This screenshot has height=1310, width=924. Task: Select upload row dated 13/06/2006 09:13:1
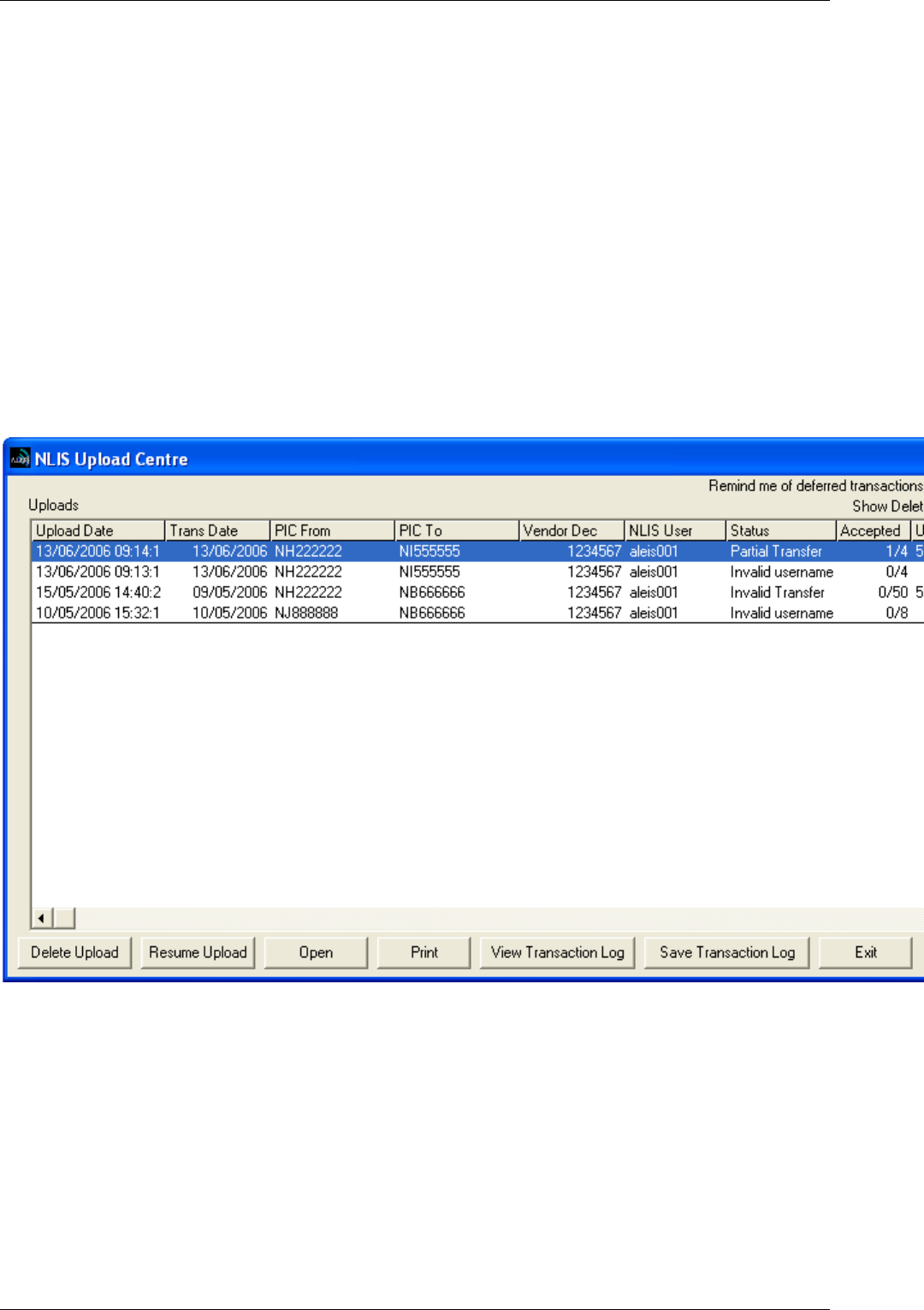point(477,572)
